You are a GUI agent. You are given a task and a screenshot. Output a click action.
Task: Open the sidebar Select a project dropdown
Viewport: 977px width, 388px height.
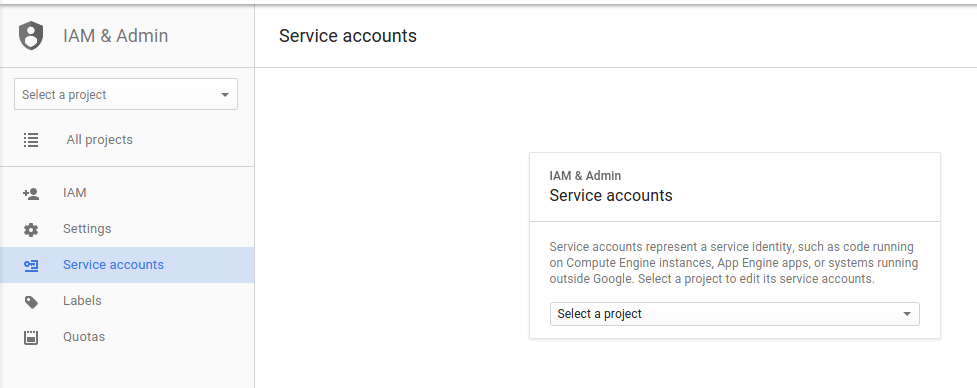(126, 94)
